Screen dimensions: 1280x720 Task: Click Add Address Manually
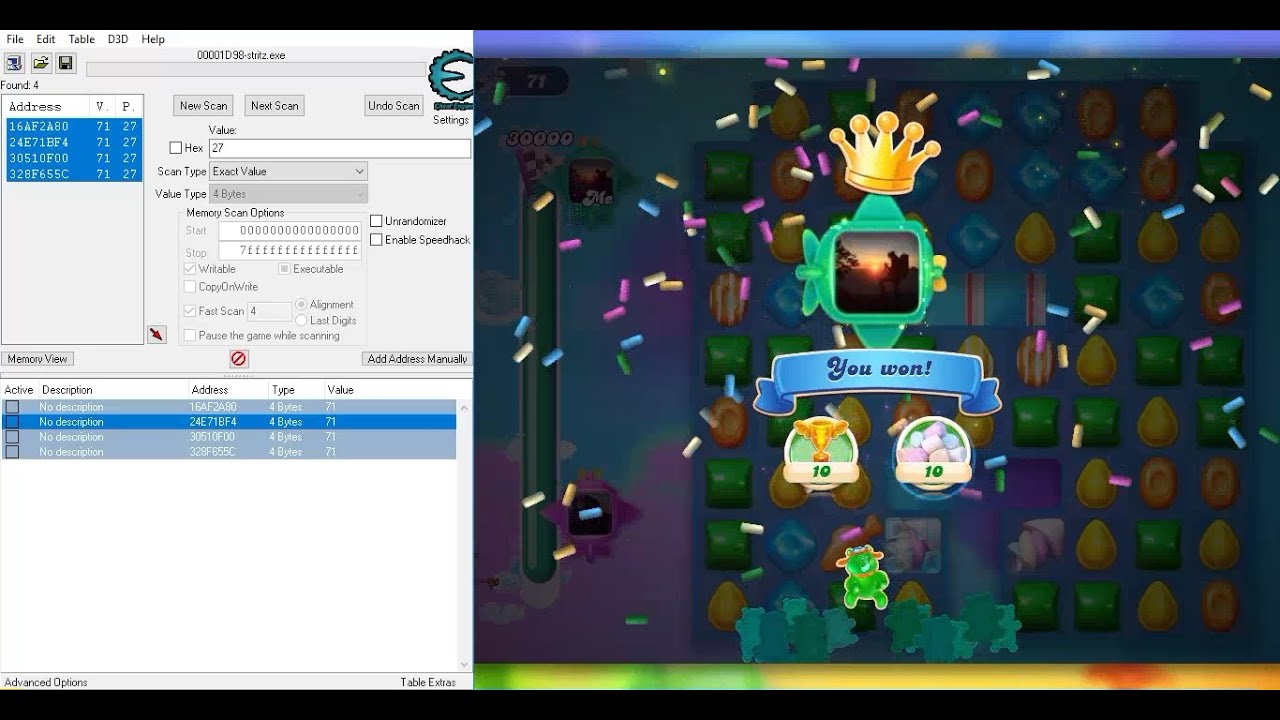tap(417, 359)
